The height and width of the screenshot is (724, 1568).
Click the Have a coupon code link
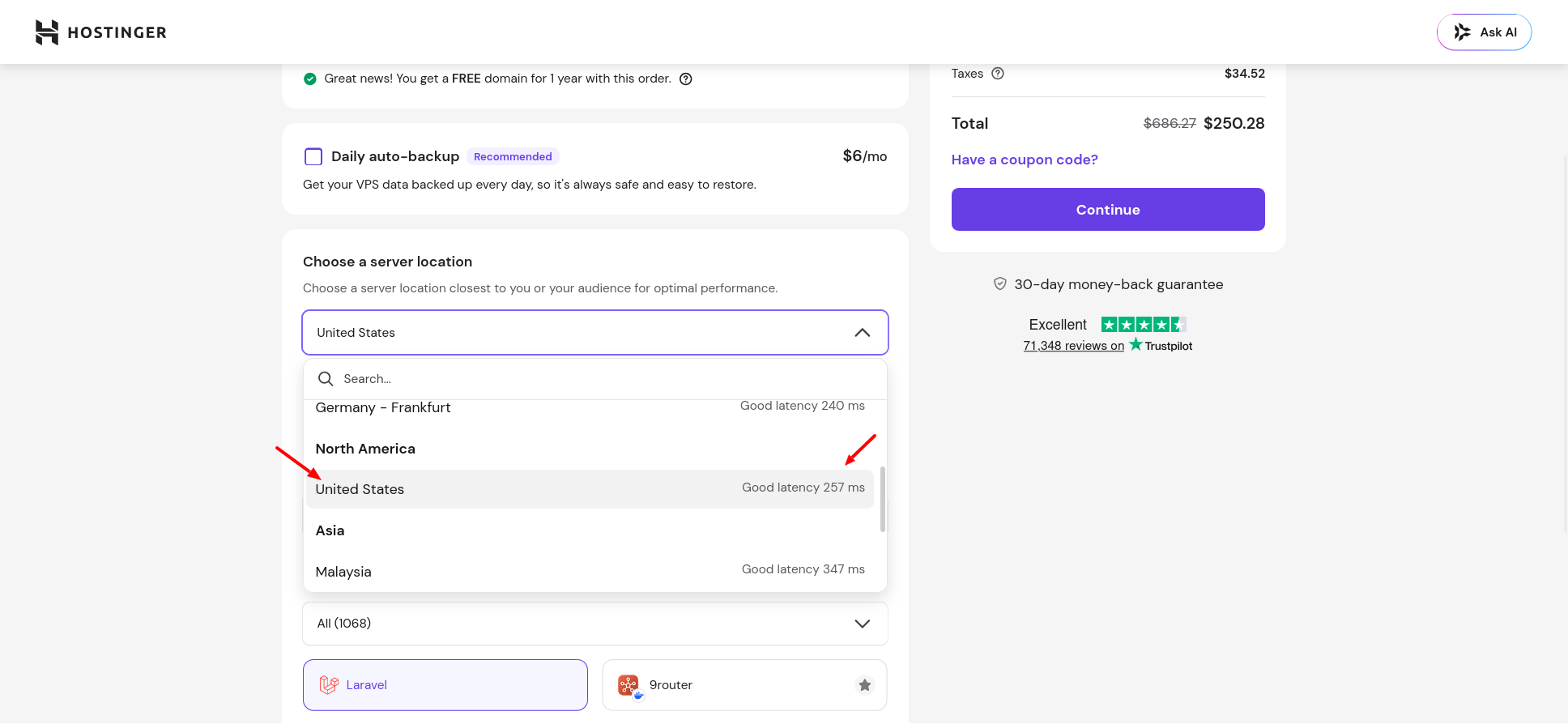(1025, 160)
